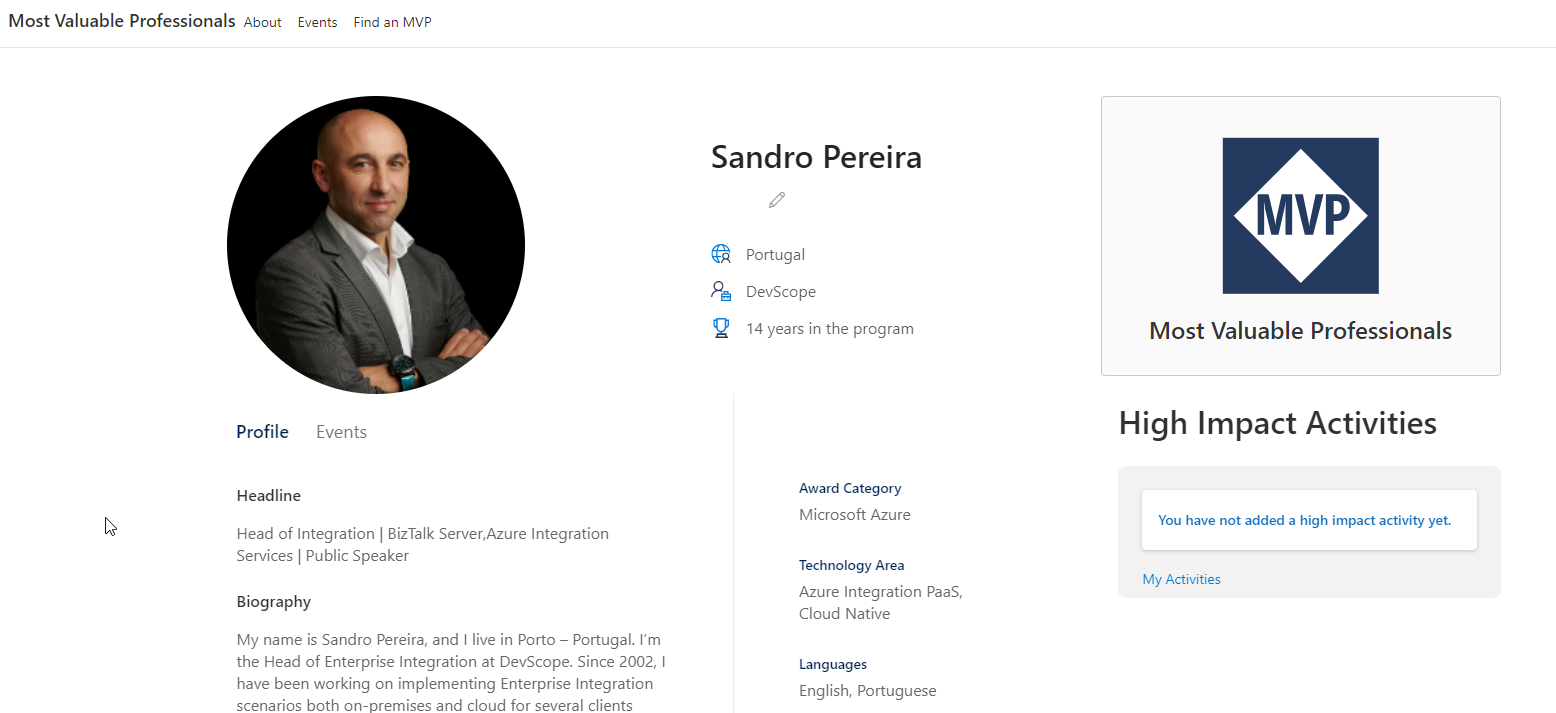This screenshot has height=713, width=1556.
Task: Open the circular profile photo
Action: (x=376, y=245)
